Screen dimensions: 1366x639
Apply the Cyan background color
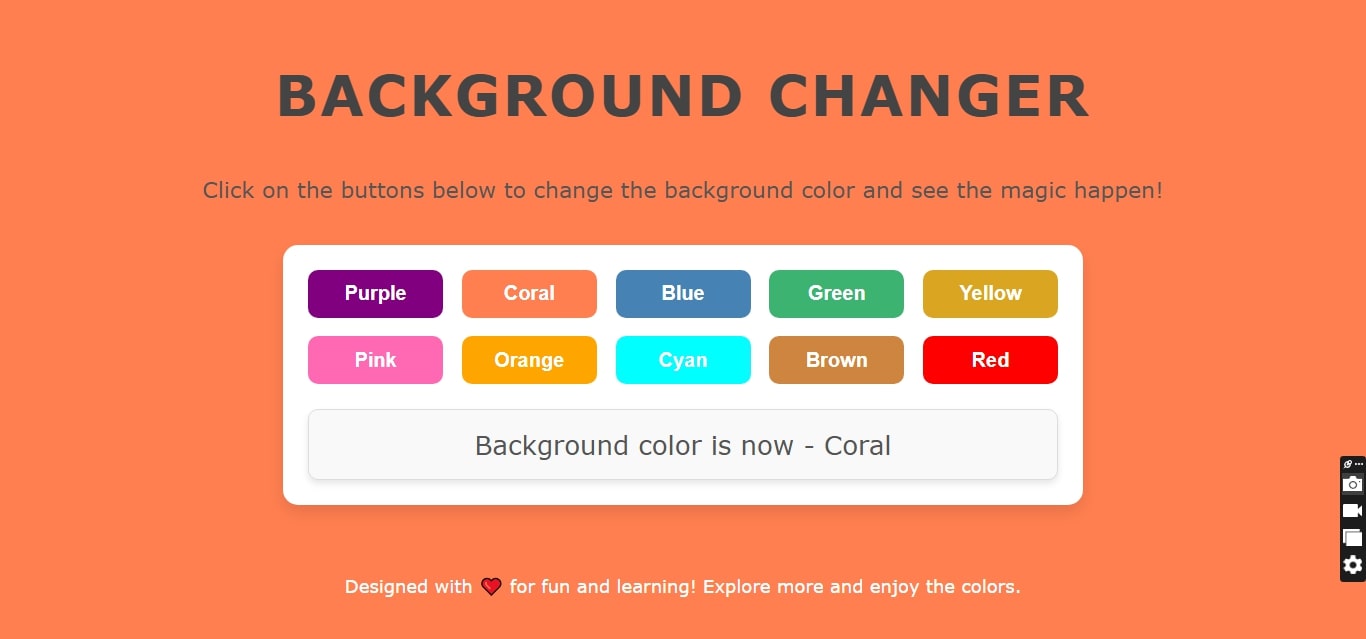tap(683, 360)
